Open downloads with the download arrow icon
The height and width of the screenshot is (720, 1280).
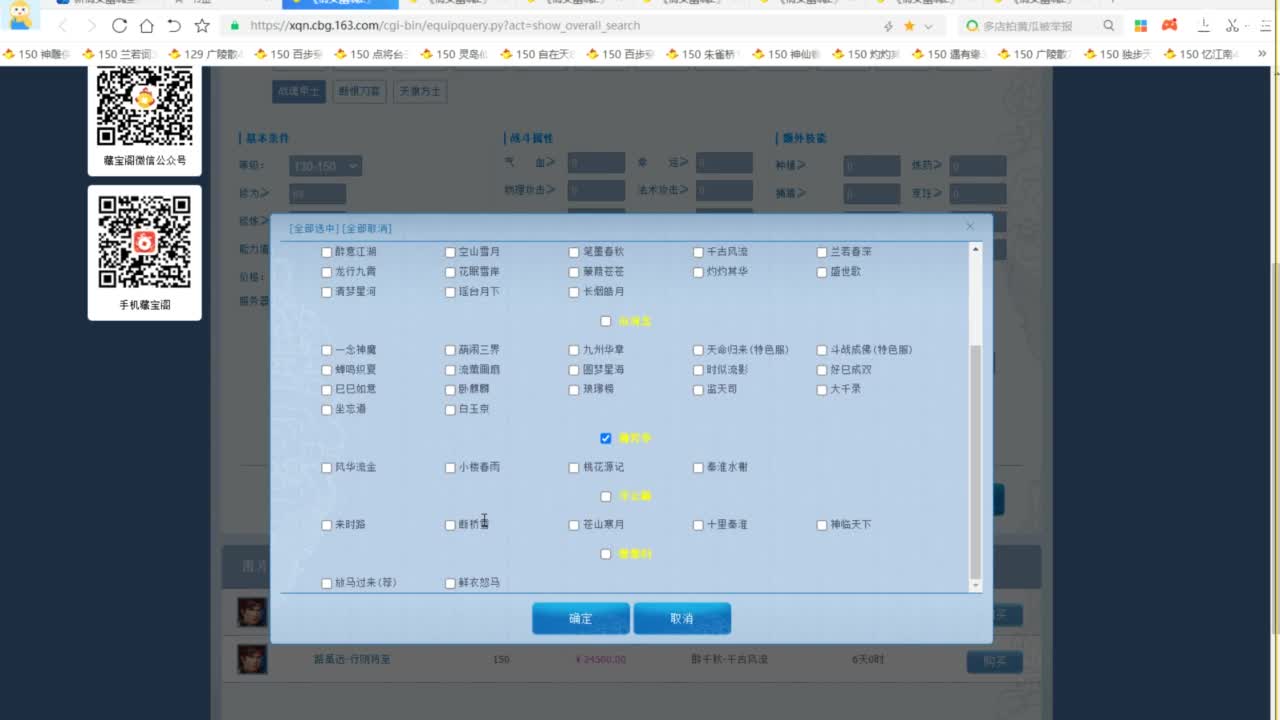pos(1205,26)
